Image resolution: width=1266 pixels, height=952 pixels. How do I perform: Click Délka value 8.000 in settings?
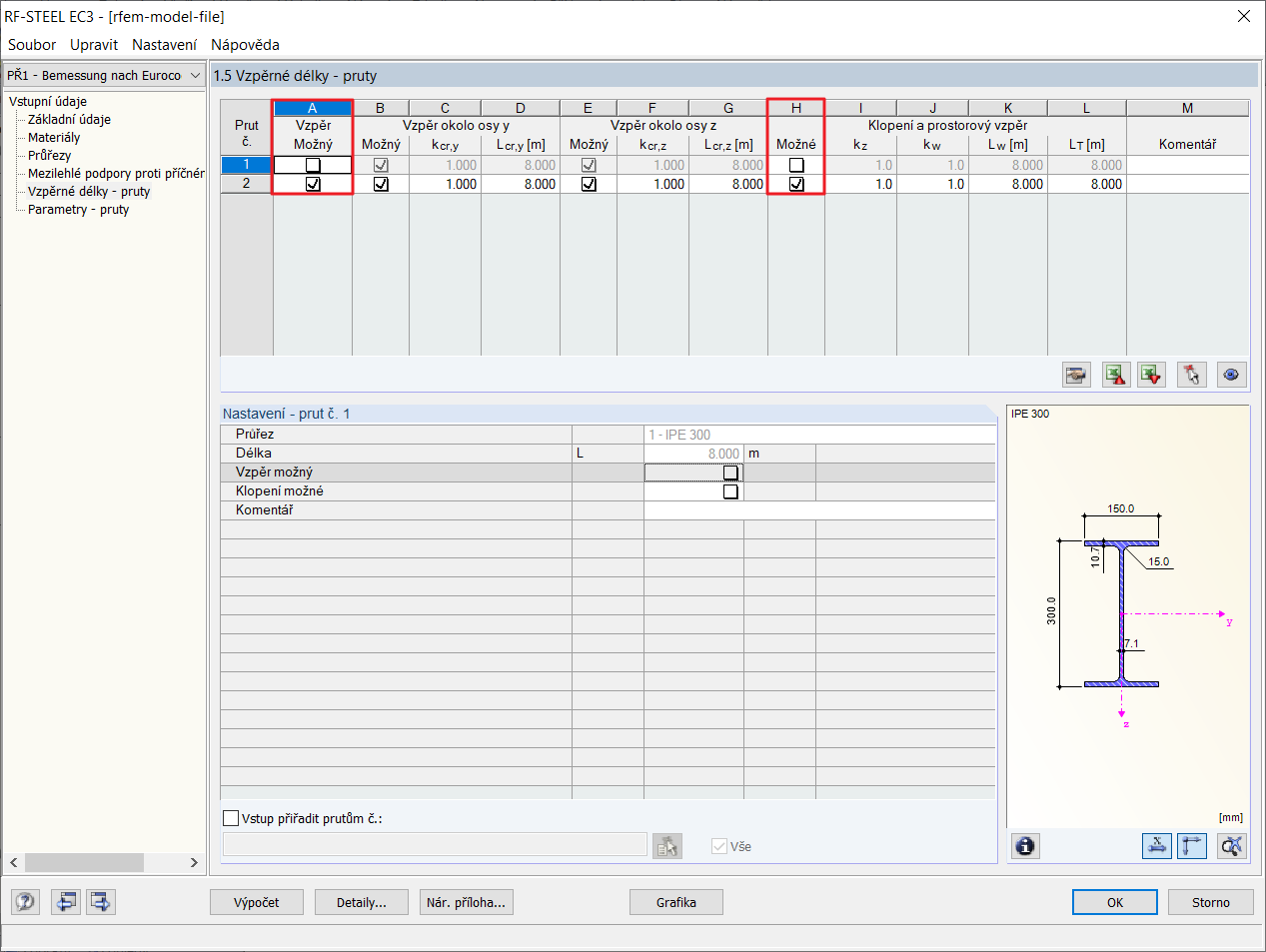click(693, 454)
